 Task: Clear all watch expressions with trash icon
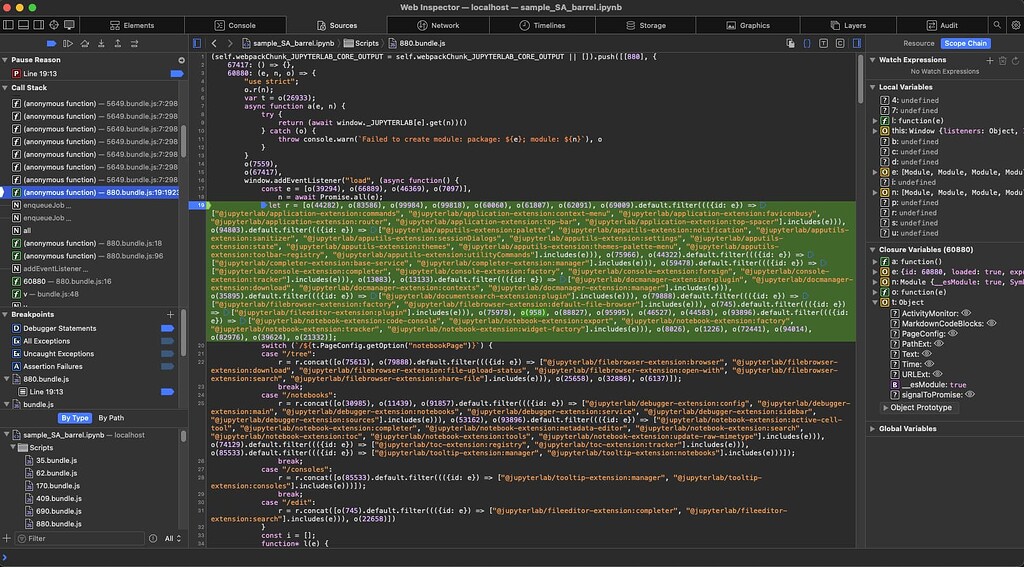pyautogui.click(x=1003, y=60)
